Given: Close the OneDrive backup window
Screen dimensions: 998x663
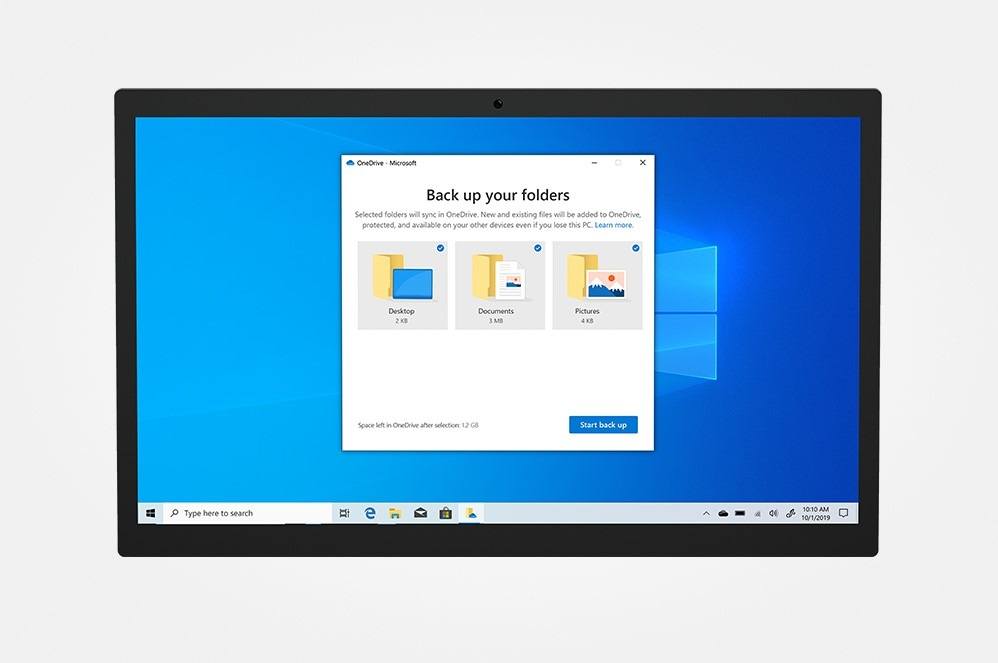Looking at the screenshot, I should coord(642,162).
